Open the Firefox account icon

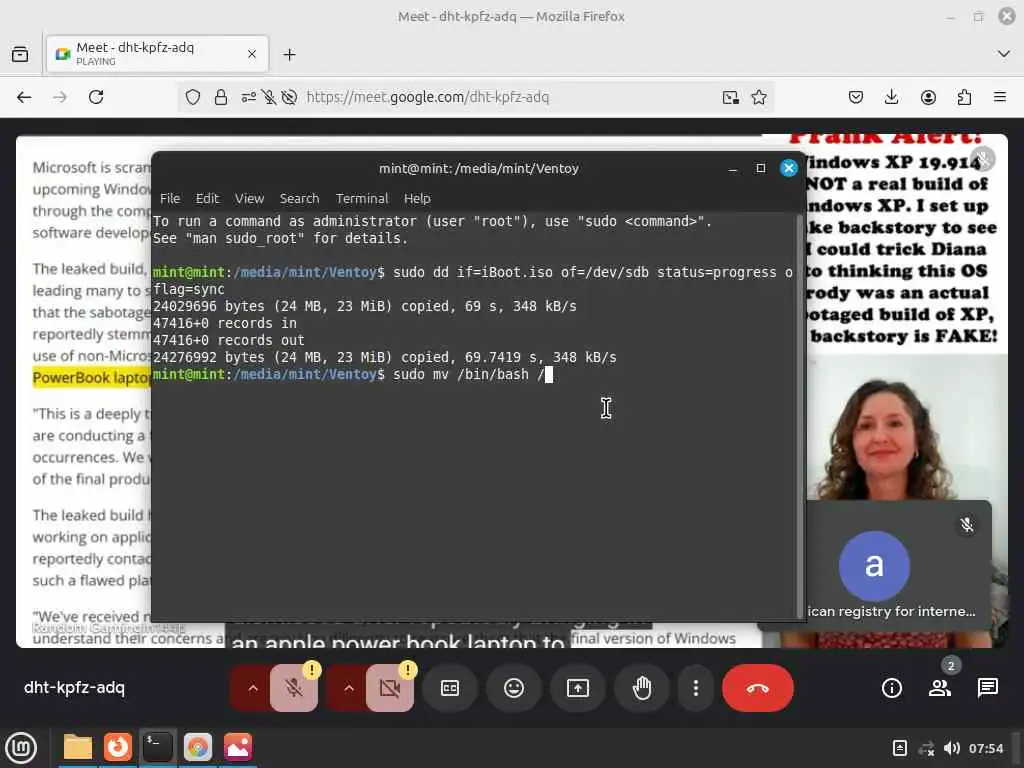[x=928, y=97]
